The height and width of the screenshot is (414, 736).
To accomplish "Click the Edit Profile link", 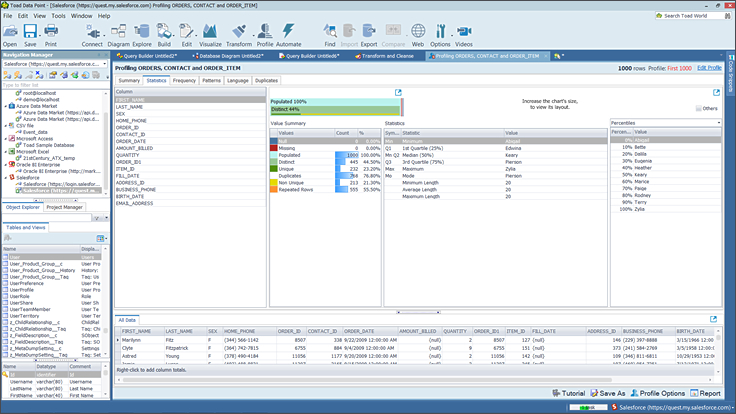I will pos(709,67).
